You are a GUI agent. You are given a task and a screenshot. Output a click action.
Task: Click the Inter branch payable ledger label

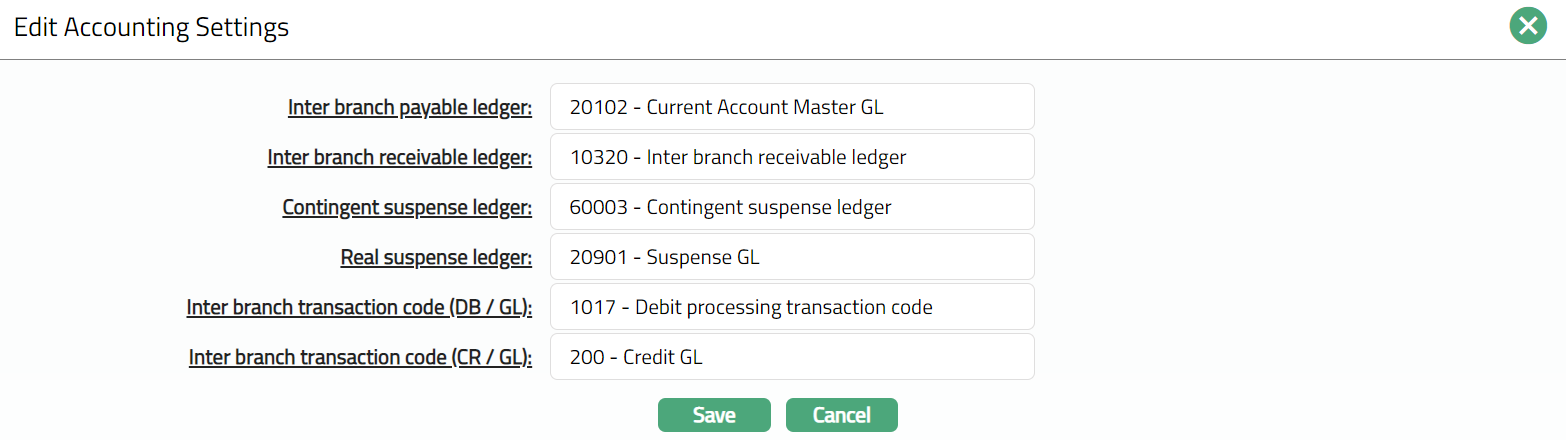(409, 108)
